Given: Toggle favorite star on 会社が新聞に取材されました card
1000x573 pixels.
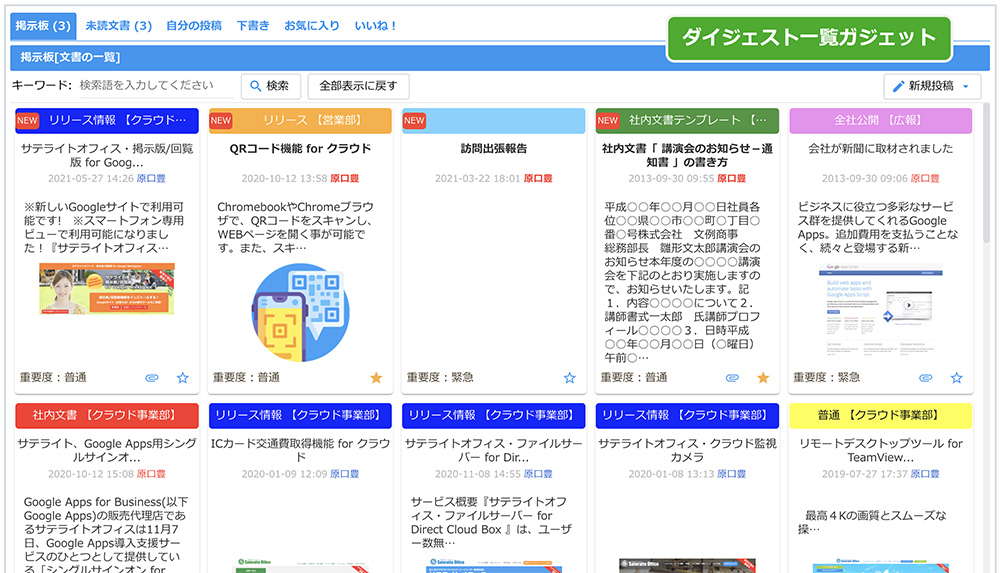Looking at the screenshot, I should tap(956, 378).
